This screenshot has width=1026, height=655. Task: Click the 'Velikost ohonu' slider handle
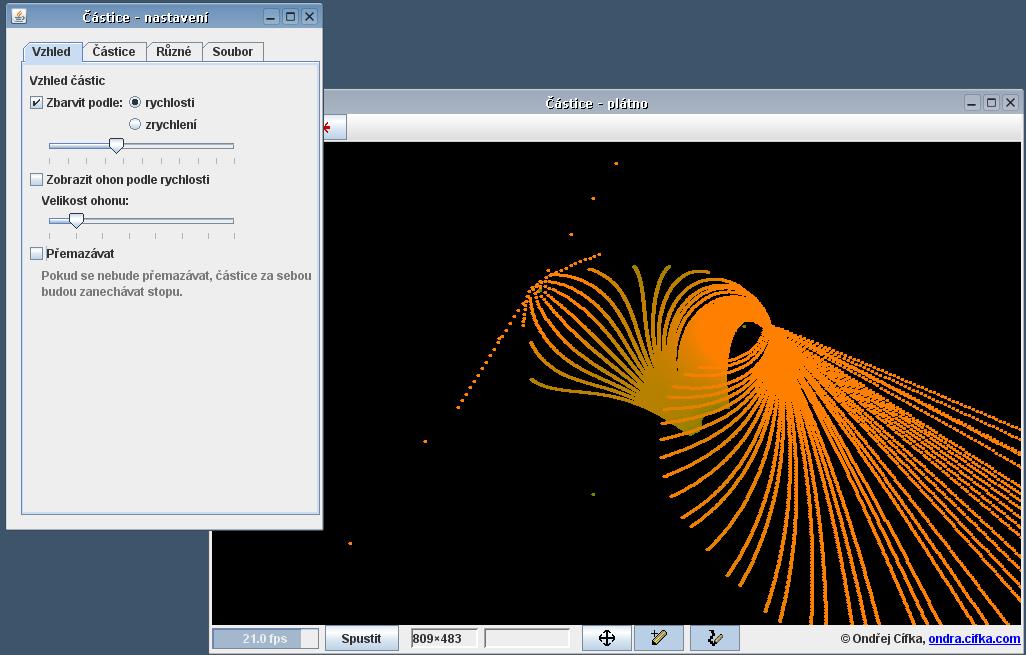coord(76,220)
